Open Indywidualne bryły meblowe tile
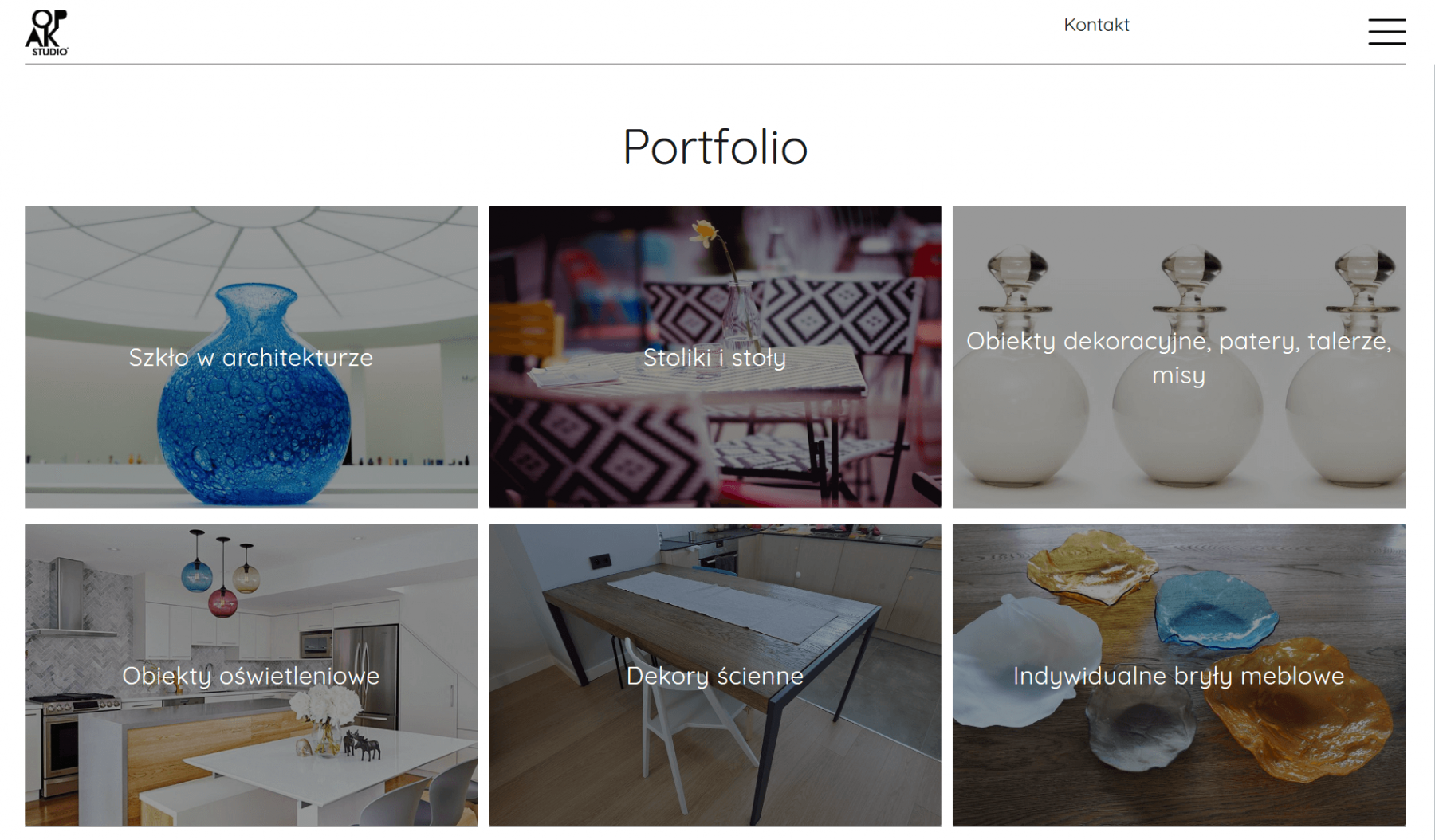 pyautogui.click(x=1179, y=675)
